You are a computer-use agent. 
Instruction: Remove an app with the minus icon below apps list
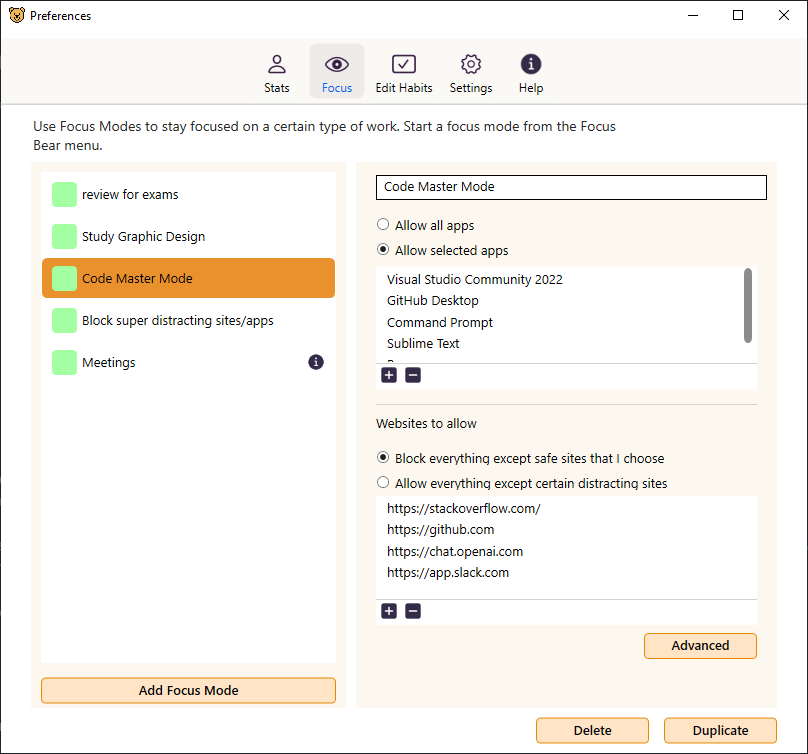point(413,375)
